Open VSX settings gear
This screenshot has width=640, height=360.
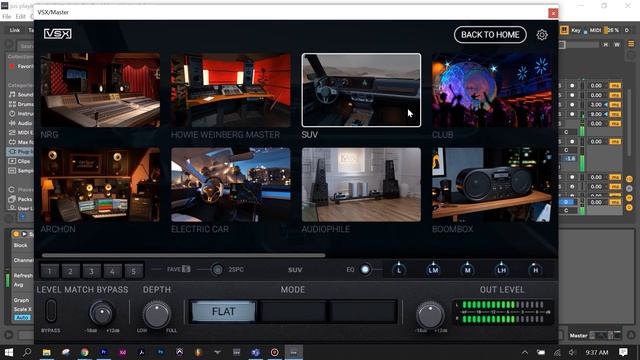click(x=542, y=35)
